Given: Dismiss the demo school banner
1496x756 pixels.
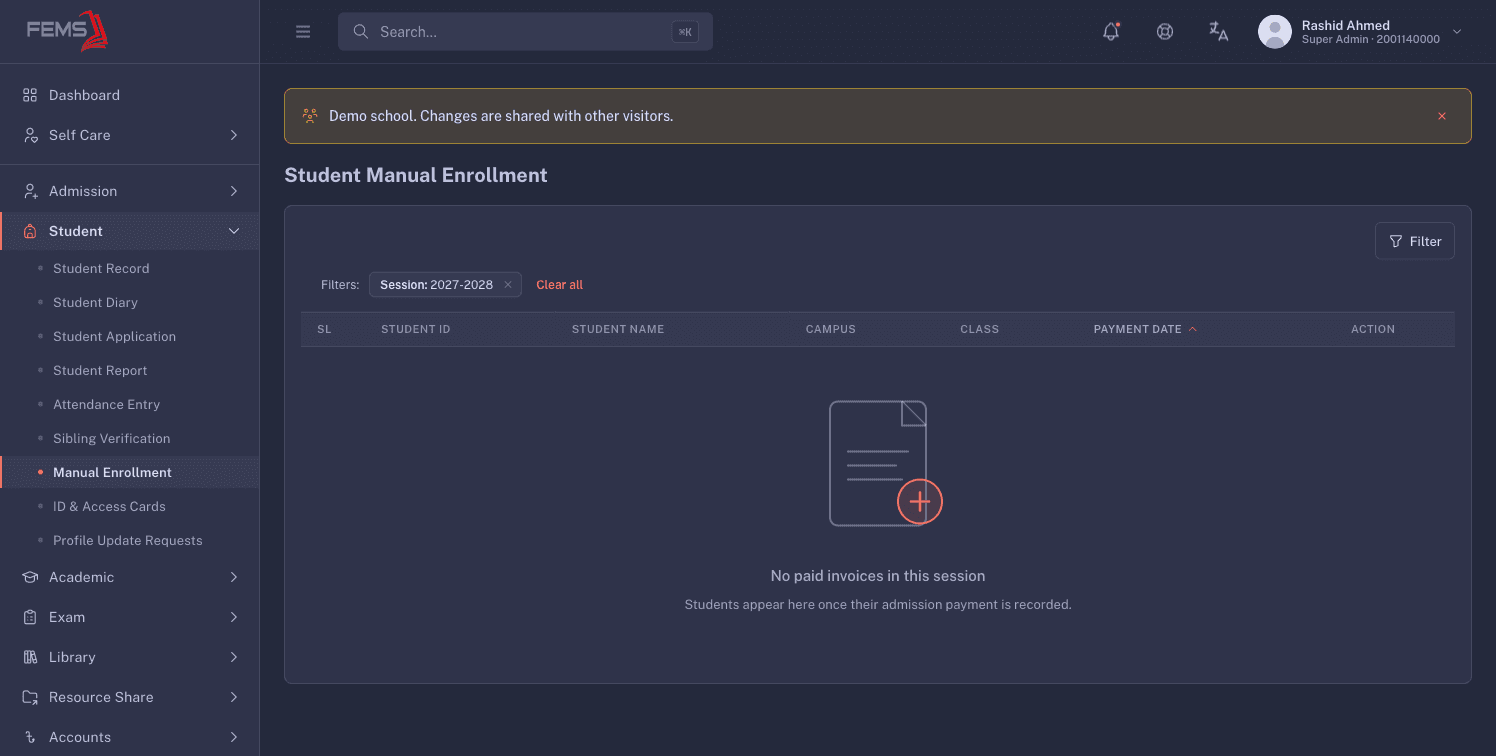Looking at the screenshot, I should pyautogui.click(x=1442, y=116).
